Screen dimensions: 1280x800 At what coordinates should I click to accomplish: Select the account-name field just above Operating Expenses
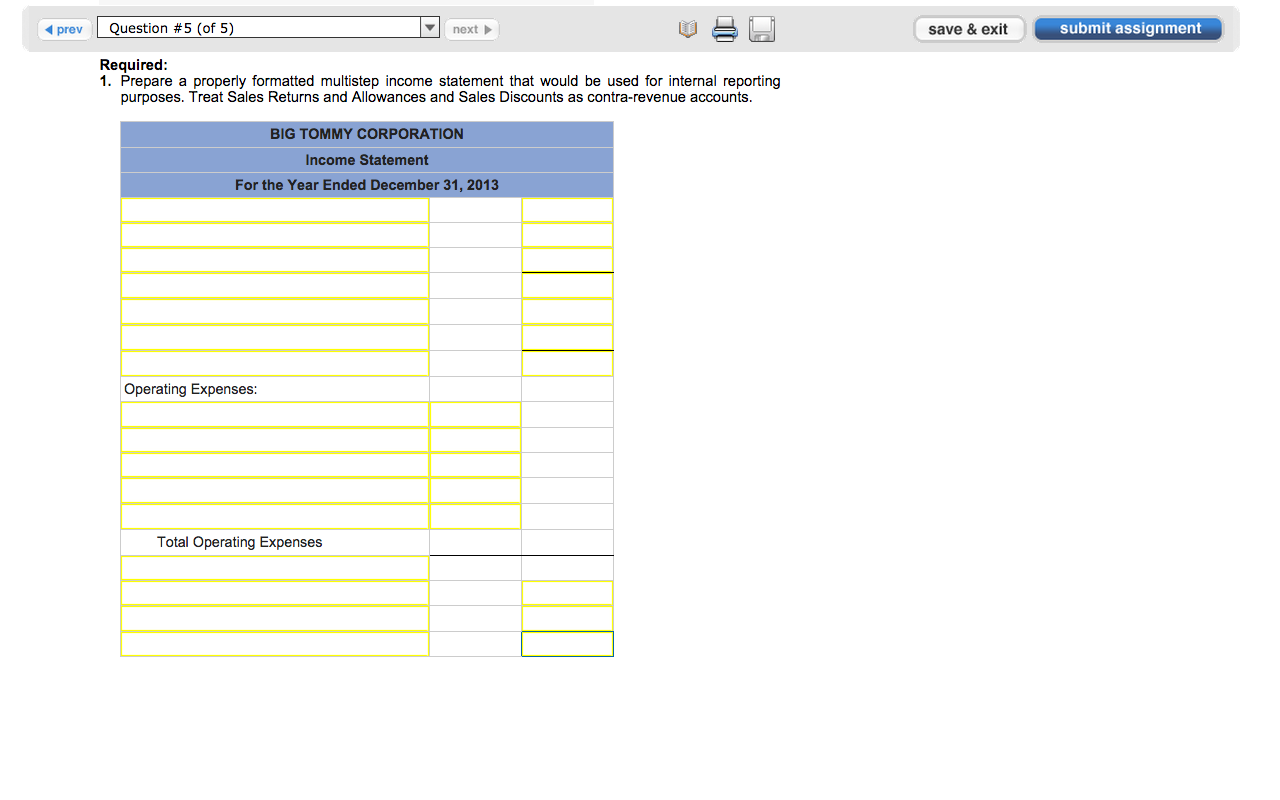[275, 363]
